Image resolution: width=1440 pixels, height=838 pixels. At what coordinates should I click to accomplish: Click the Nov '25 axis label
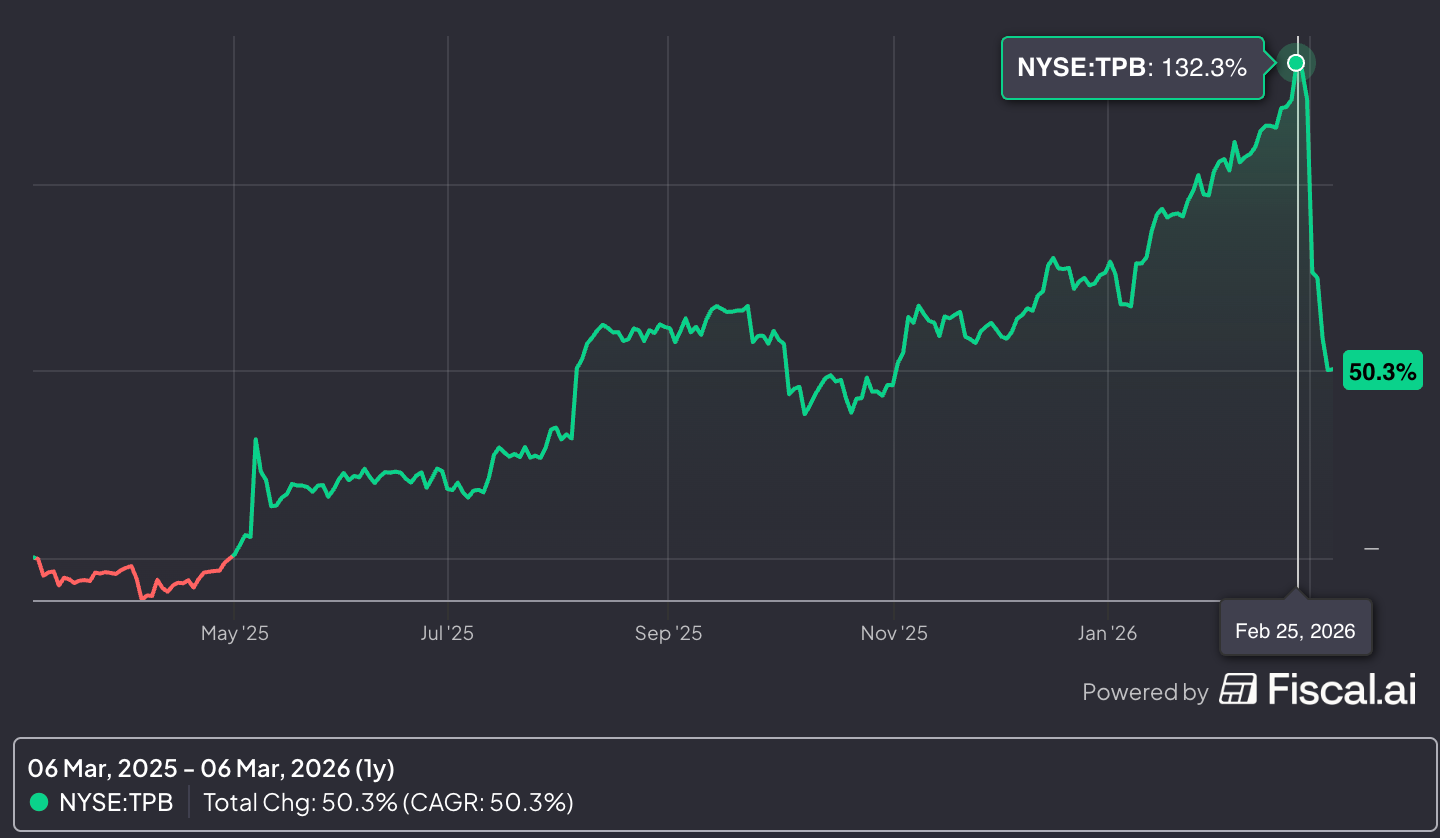(x=894, y=633)
